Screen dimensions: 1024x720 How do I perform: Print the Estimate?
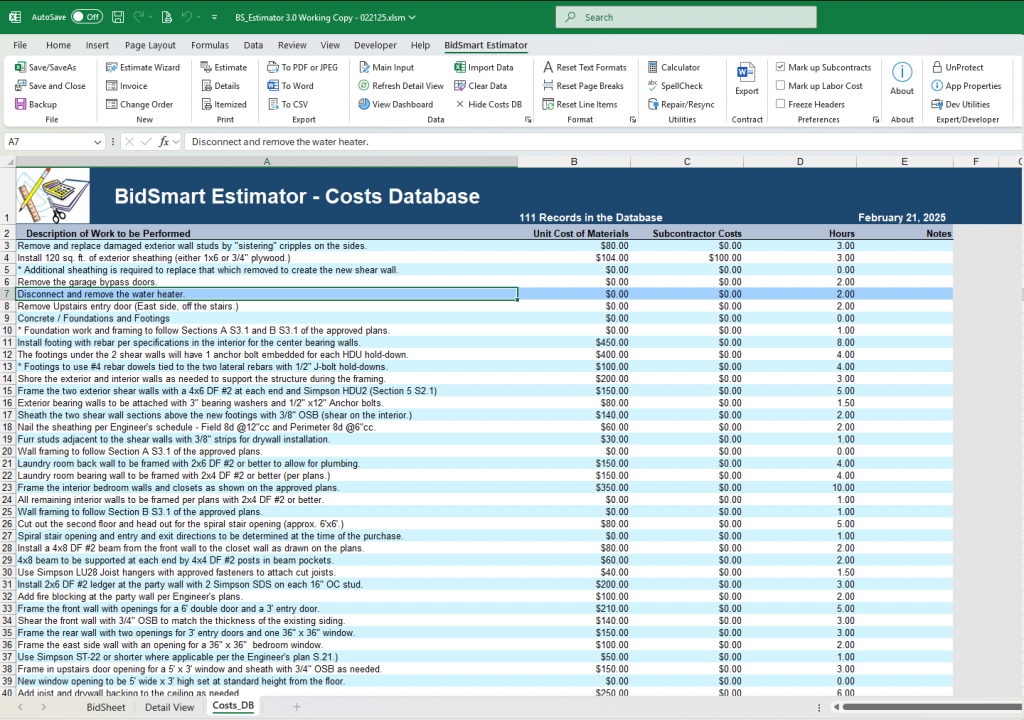pyautogui.click(x=223, y=67)
